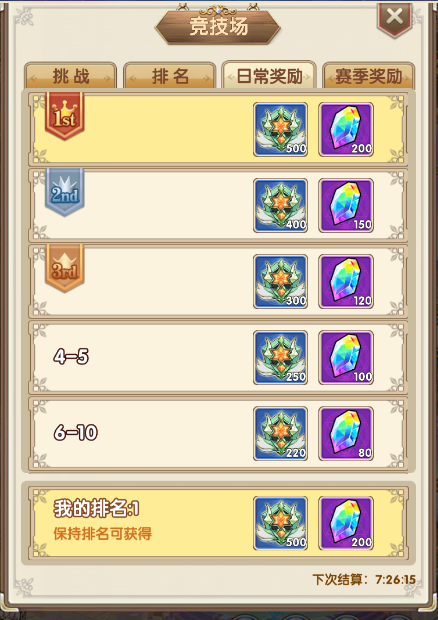
Task: Open the 赛季奖励 tab
Action: point(369,76)
